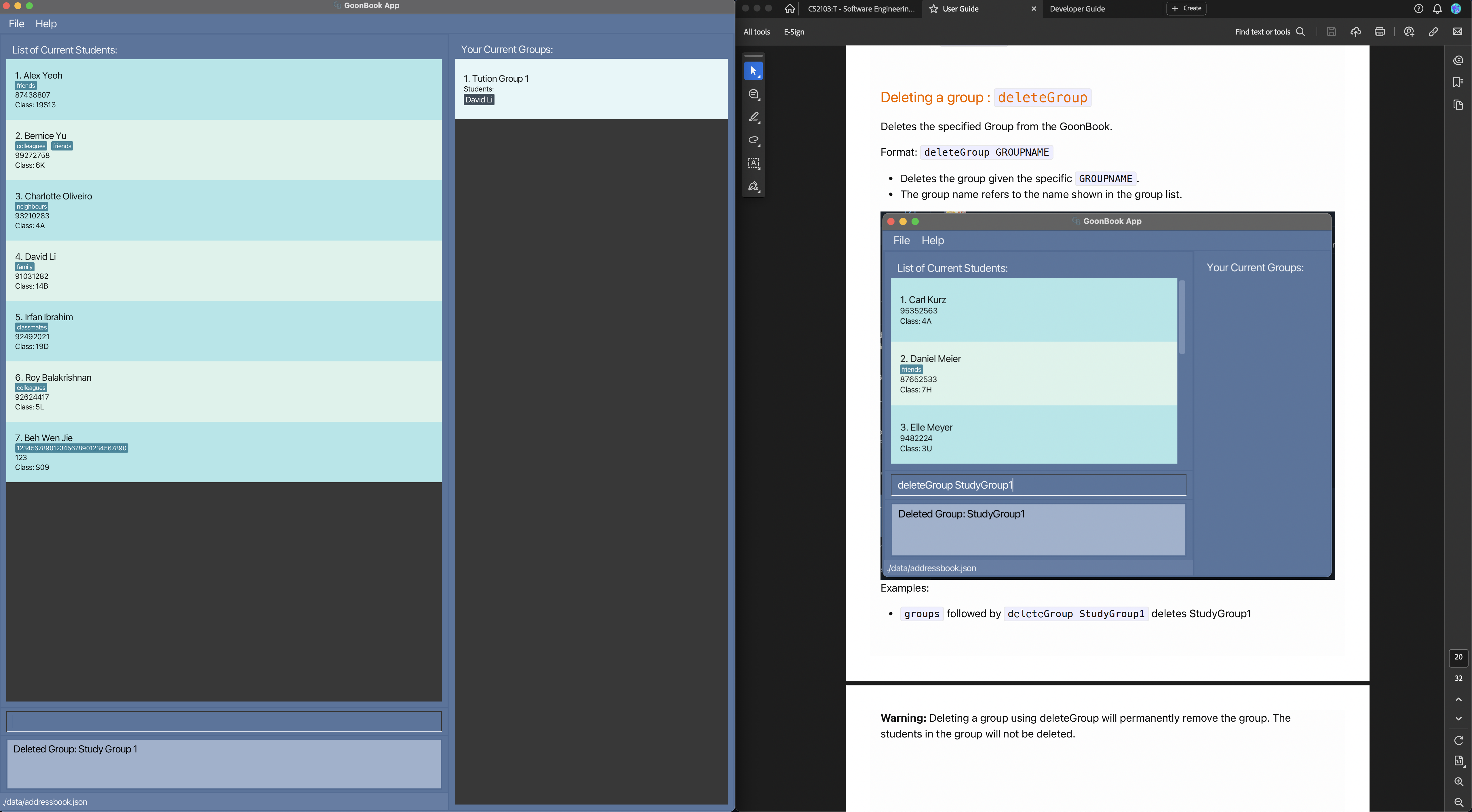Rotate the page view clockwise
The width and height of the screenshot is (1472, 812).
pos(1458,741)
